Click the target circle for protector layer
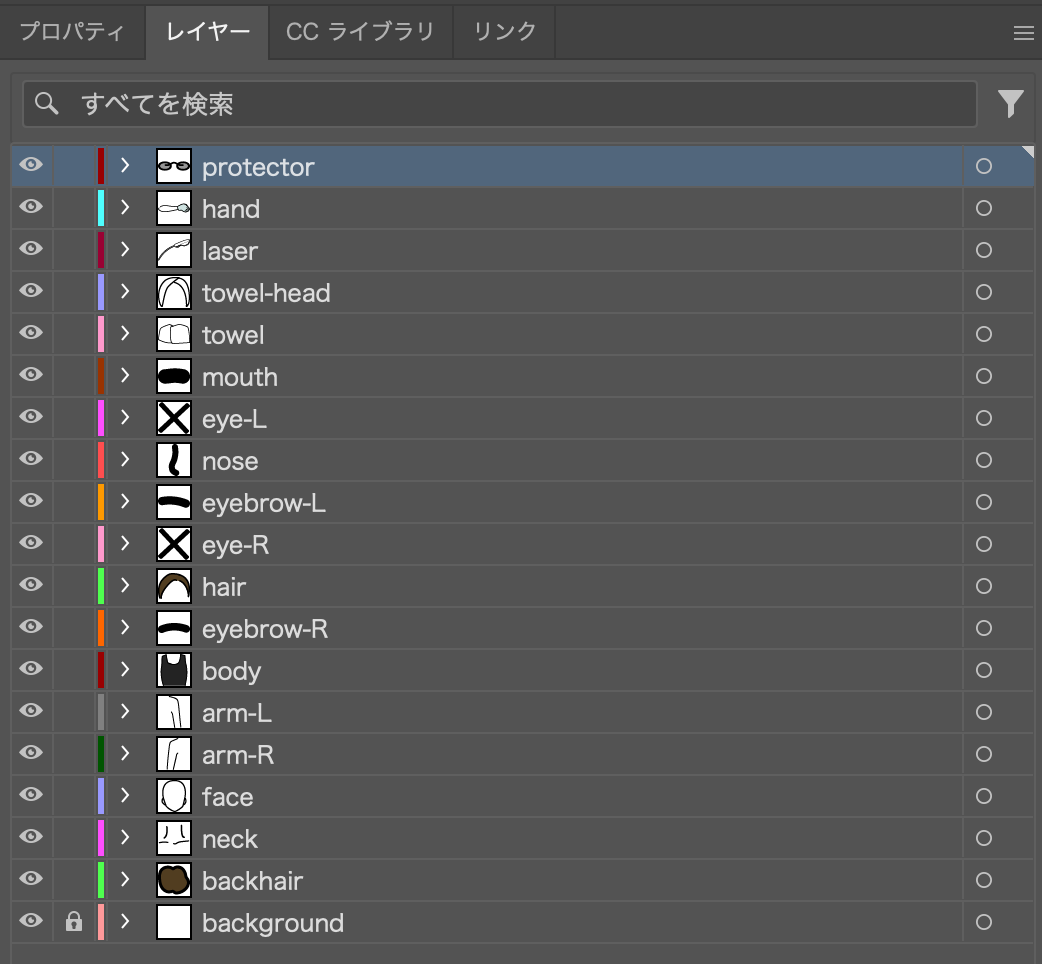Image resolution: width=1042 pixels, height=964 pixels. point(984,167)
